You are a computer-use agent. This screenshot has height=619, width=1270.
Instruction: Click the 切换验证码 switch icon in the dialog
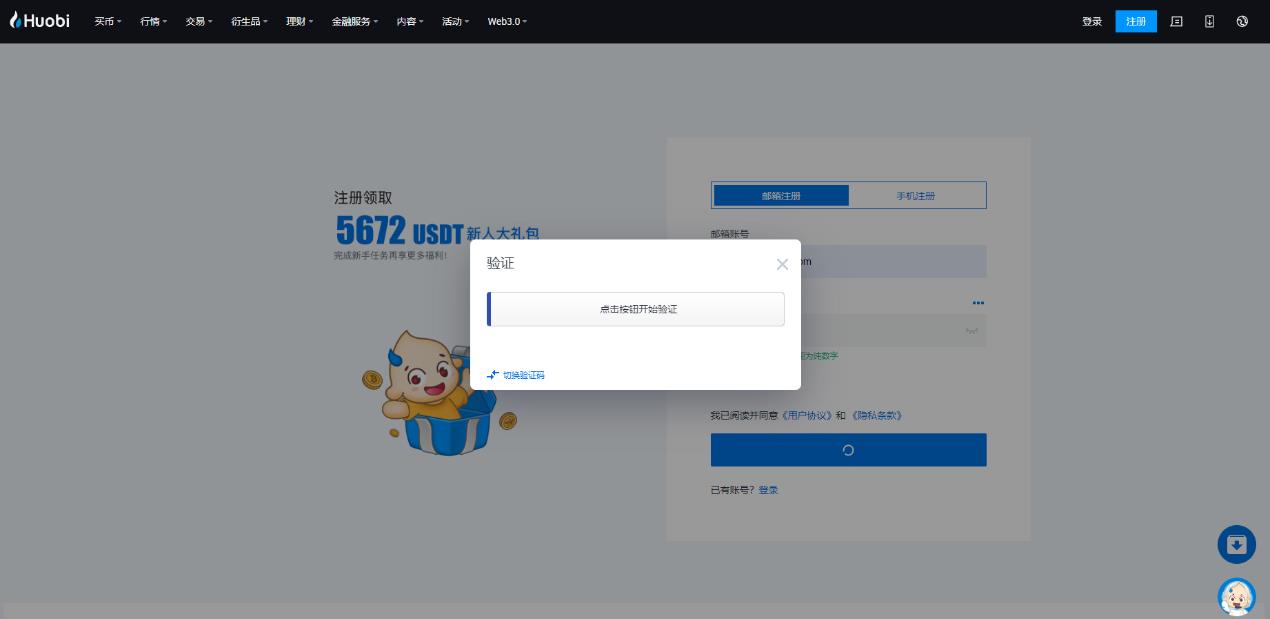pyautogui.click(x=493, y=375)
